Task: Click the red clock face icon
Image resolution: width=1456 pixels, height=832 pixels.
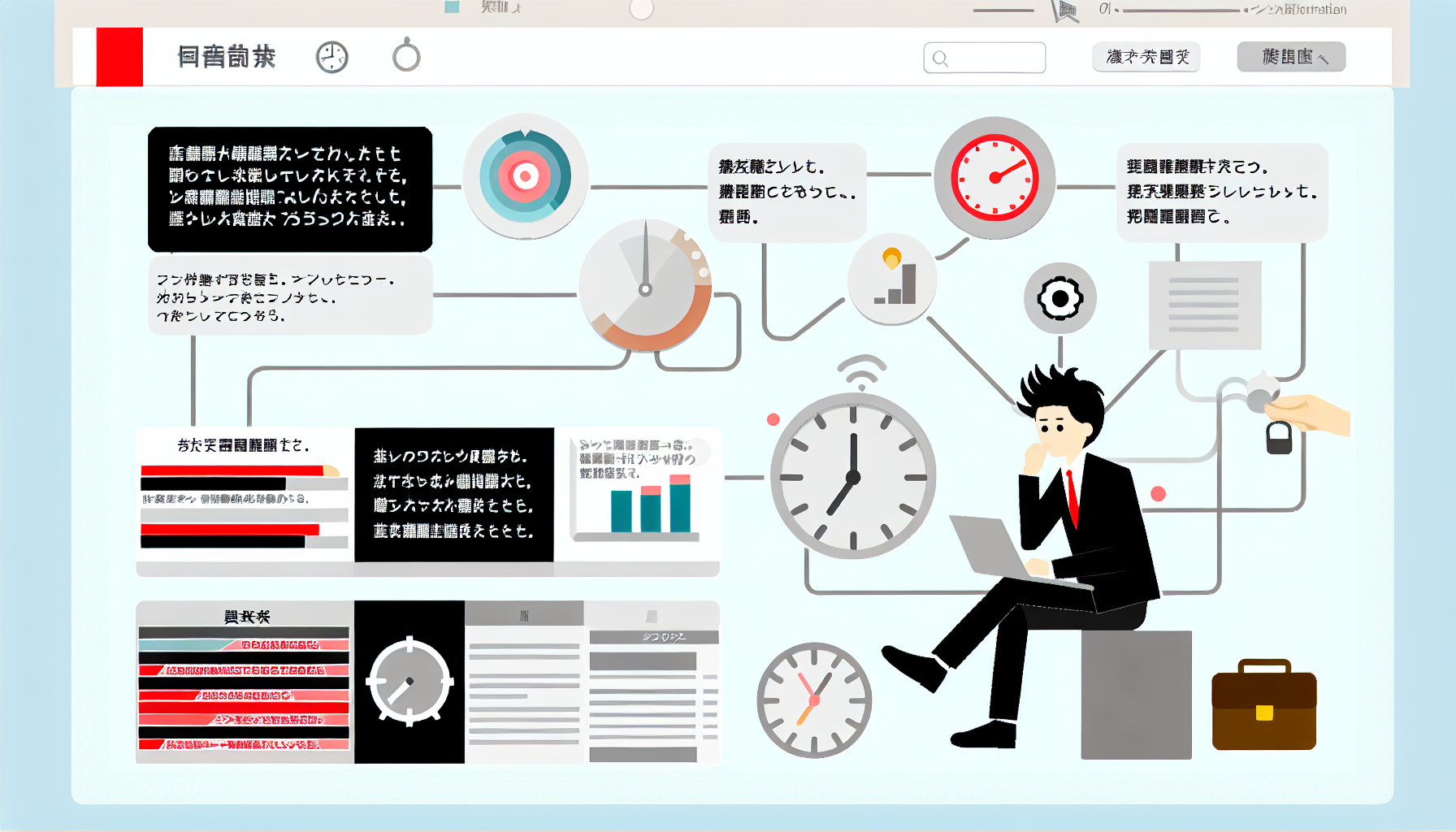Action: [994, 178]
